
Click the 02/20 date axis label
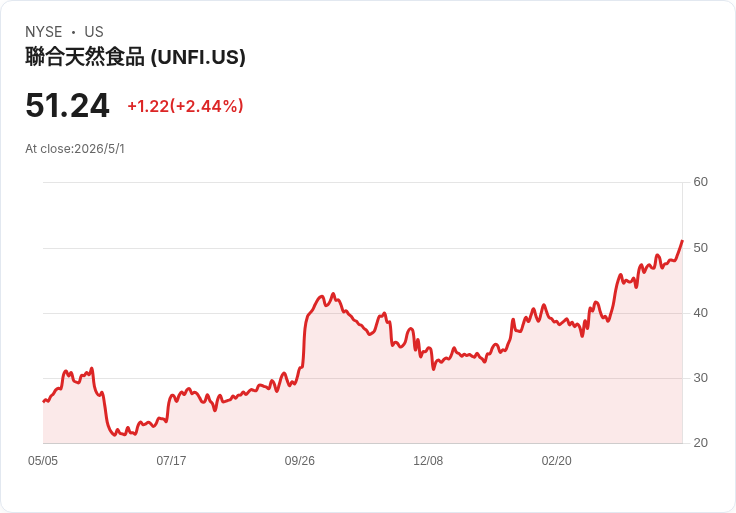point(556,460)
